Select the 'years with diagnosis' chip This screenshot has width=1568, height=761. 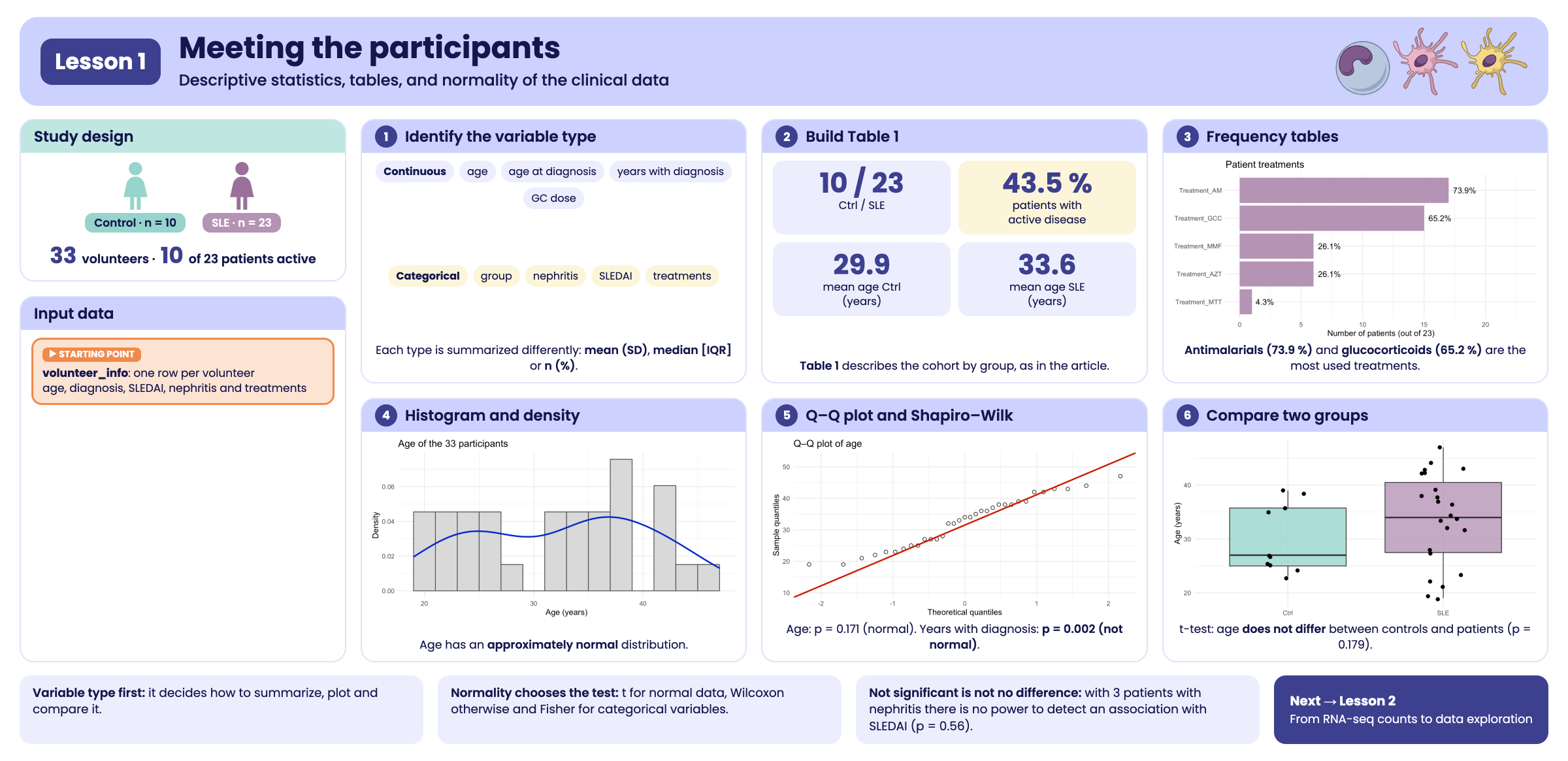(670, 171)
